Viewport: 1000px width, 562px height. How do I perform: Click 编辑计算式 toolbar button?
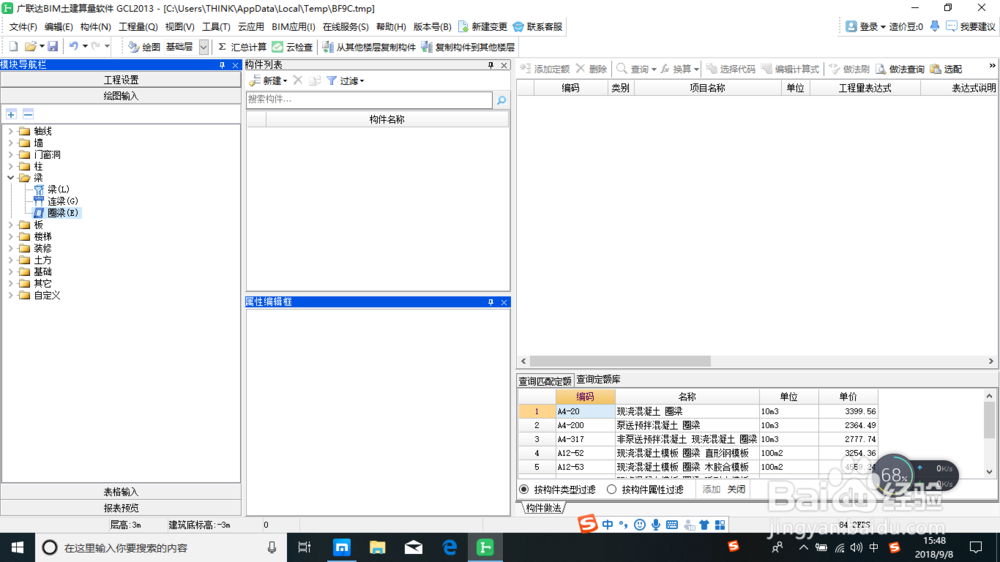pyautogui.click(x=790, y=69)
